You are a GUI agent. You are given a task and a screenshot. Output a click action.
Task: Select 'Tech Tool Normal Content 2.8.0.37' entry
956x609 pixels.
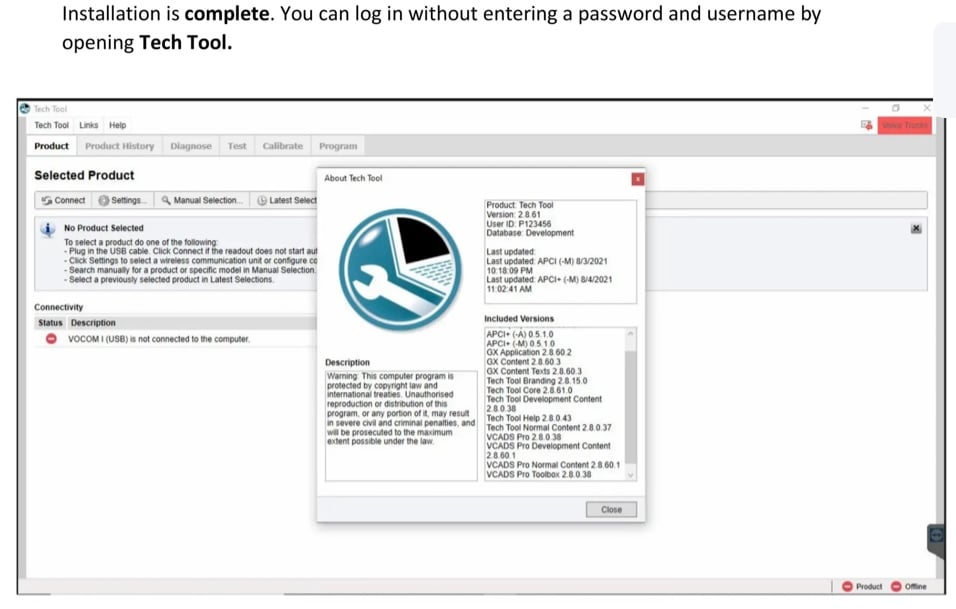coord(549,428)
